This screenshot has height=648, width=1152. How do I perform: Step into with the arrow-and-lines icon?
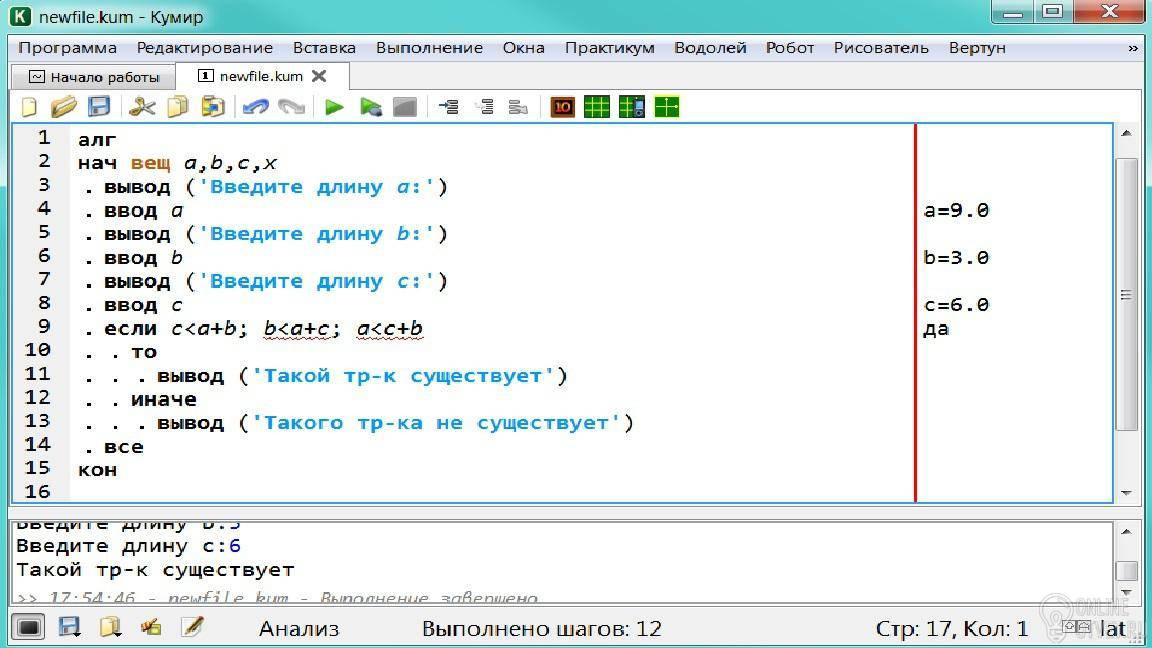pos(448,107)
